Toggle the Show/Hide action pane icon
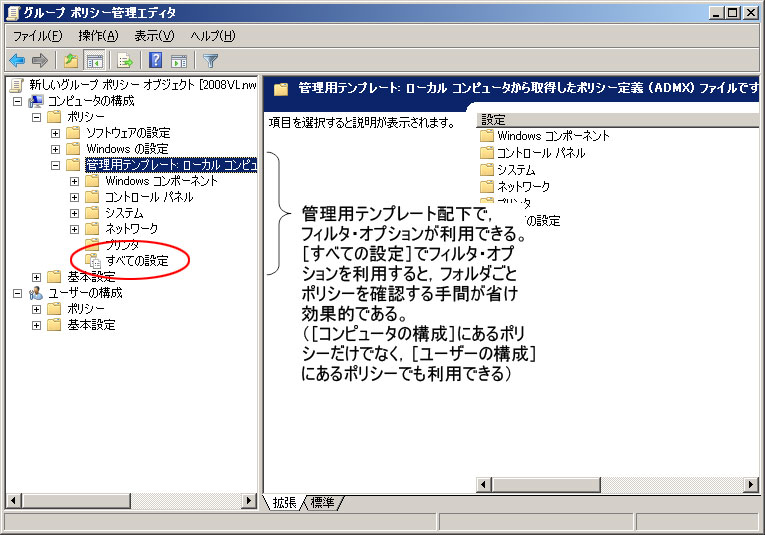Screen dimensions: 765x535 [179, 61]
